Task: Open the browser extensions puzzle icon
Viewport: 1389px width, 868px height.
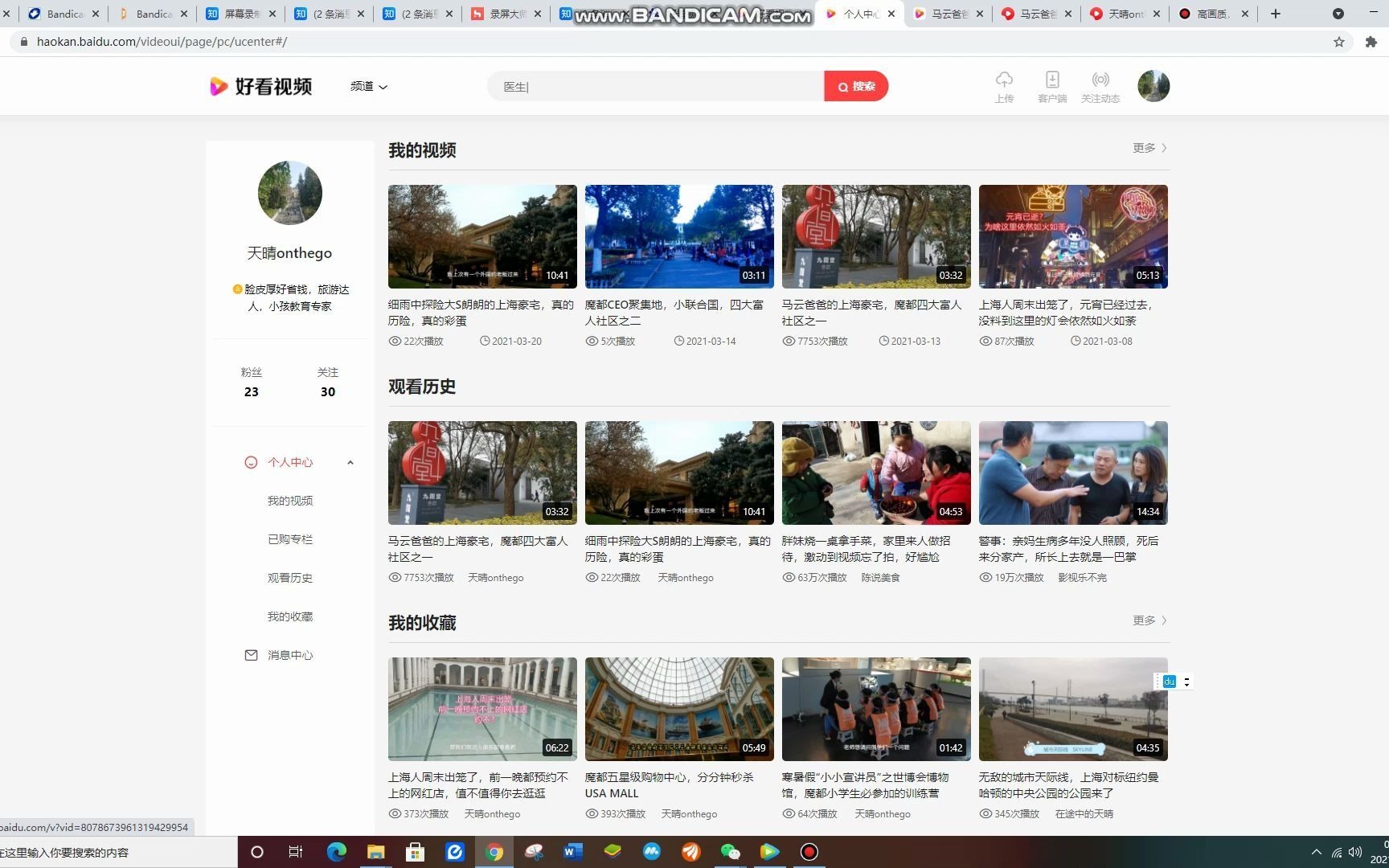Action: click(1371, 42)
